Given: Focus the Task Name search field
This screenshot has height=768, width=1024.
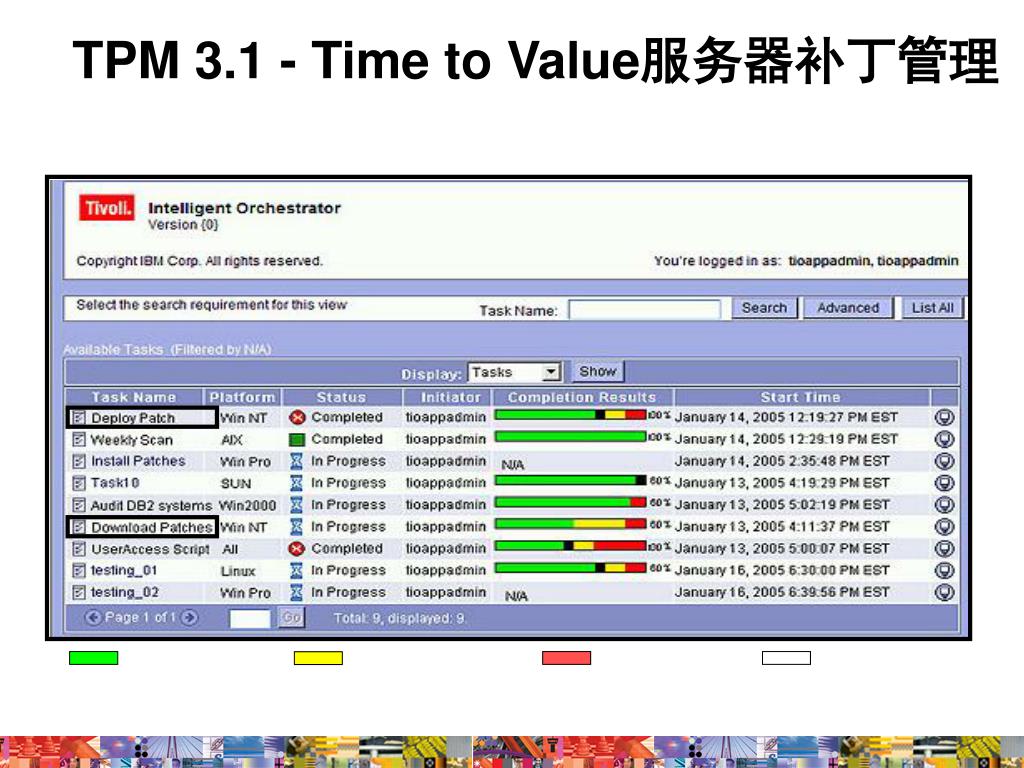Looking at the screenshot, I should (645, 310).
